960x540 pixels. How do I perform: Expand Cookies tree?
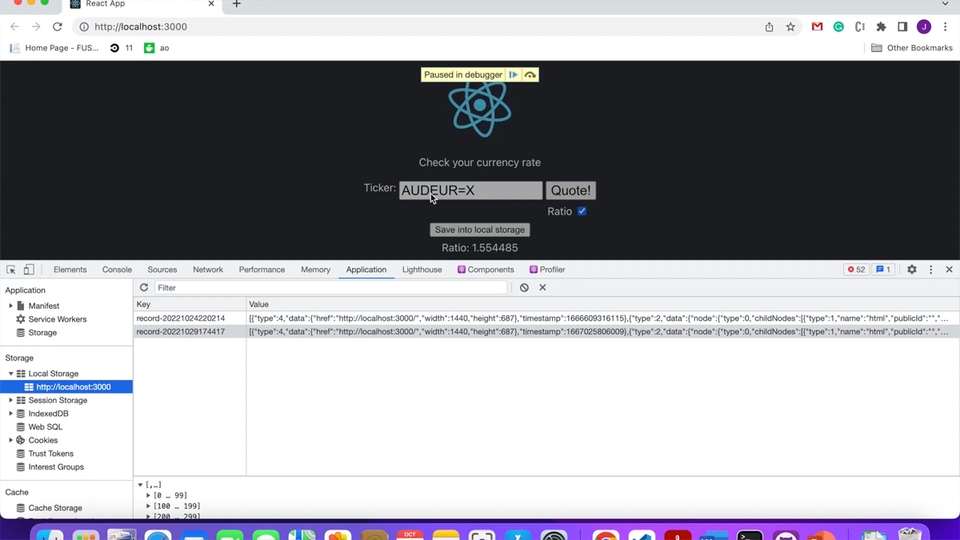tap(10, 440)
